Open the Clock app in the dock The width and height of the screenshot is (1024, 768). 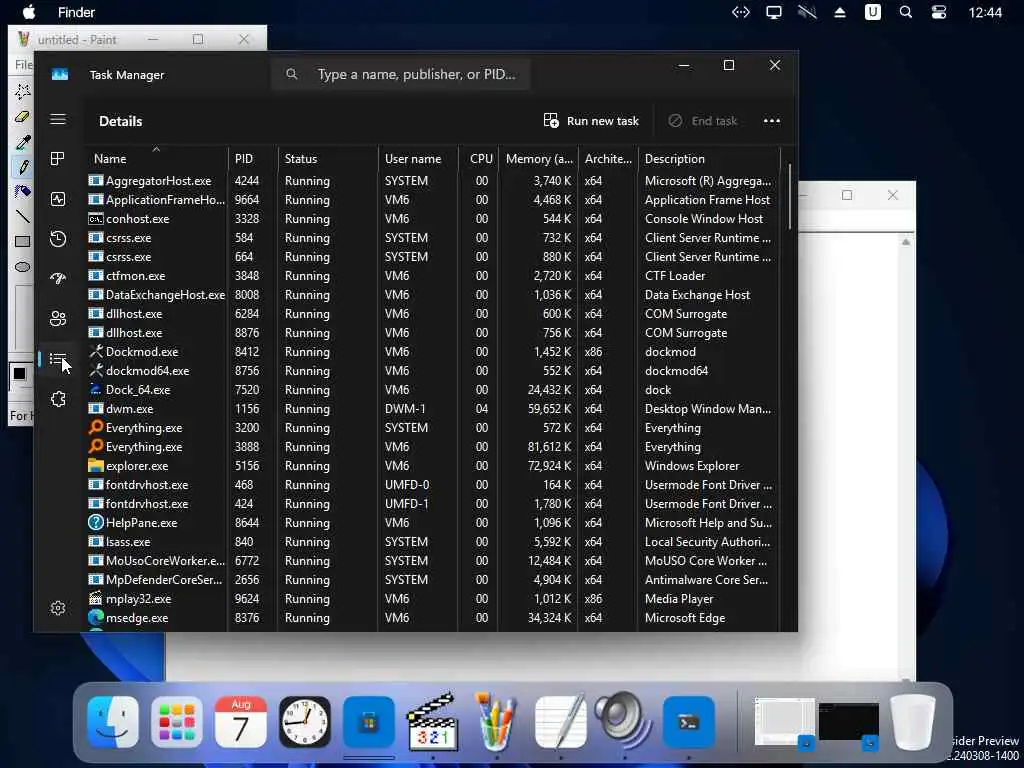(305, 722)
